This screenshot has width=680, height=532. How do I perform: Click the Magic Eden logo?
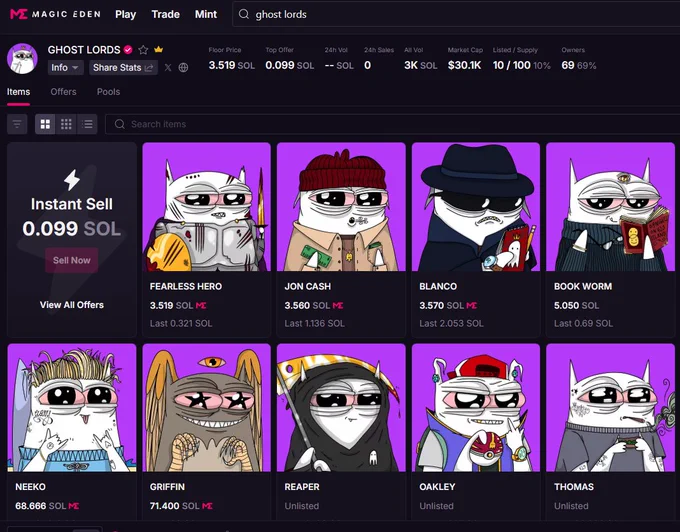point(55,14)
